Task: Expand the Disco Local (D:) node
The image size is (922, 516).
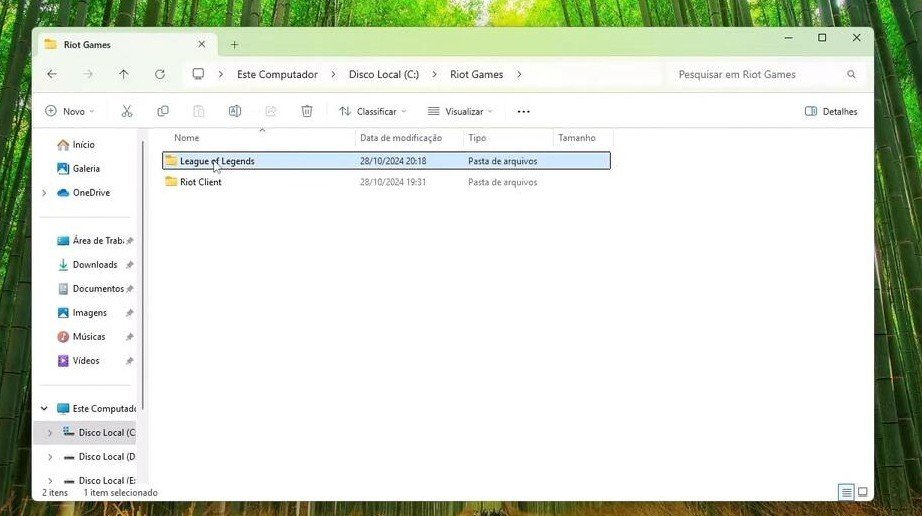Action: [x=50, y=457]
